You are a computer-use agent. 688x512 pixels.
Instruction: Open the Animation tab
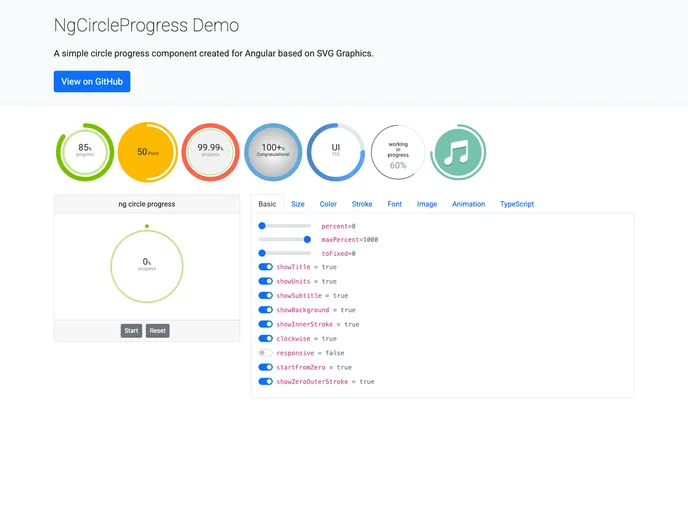point(468,204)
